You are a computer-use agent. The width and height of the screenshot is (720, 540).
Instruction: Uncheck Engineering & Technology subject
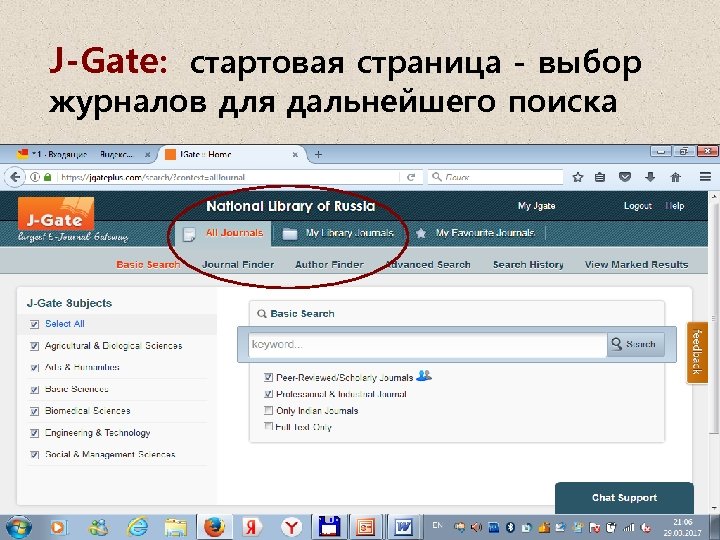(34, 433)
